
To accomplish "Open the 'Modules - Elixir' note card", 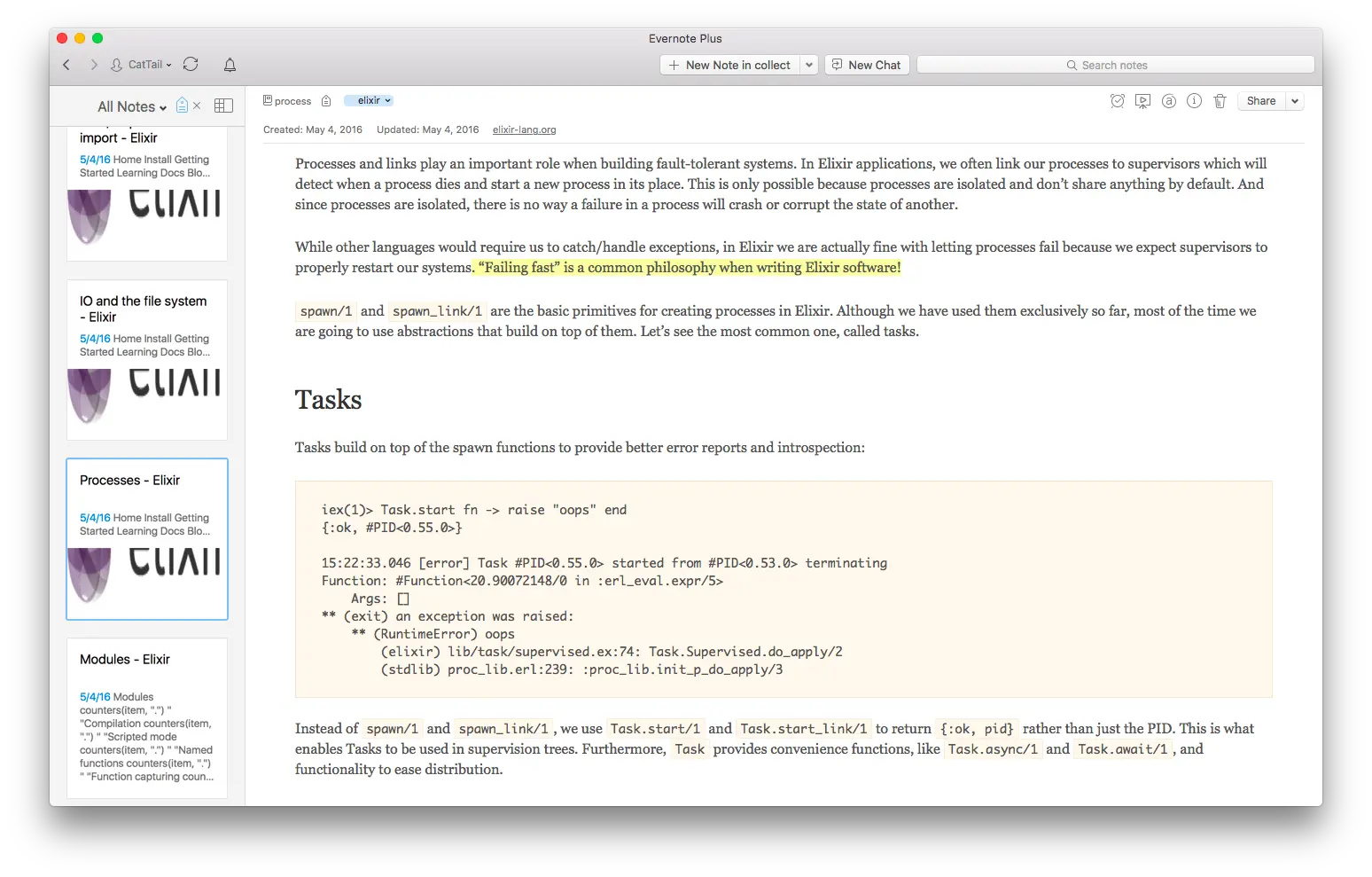I will (147, 718).
